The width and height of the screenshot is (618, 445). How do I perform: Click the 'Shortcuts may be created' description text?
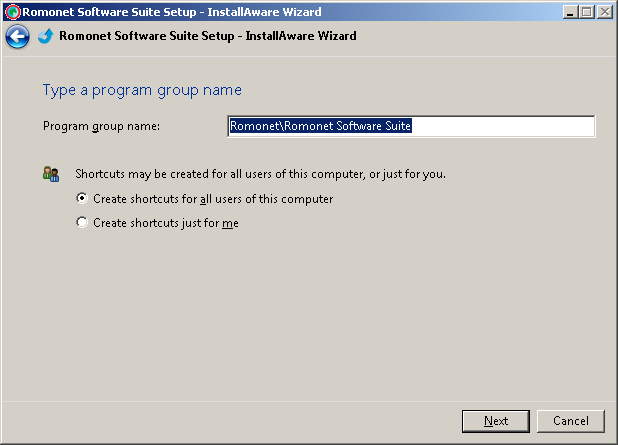261,174
